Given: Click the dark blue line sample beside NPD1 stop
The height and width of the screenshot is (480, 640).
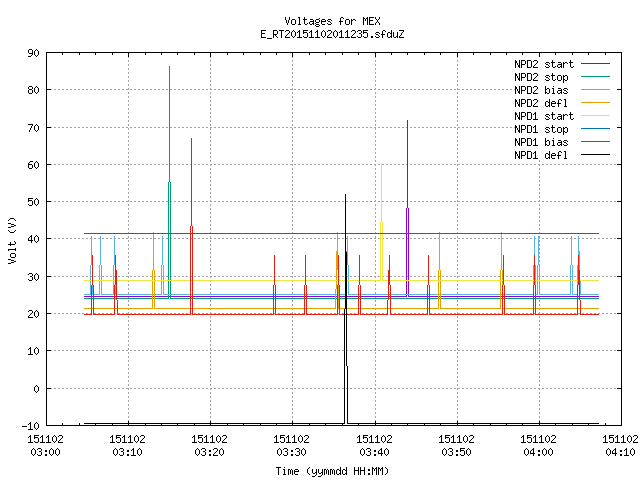Looking at the screenshot, I should click(595, 129).
